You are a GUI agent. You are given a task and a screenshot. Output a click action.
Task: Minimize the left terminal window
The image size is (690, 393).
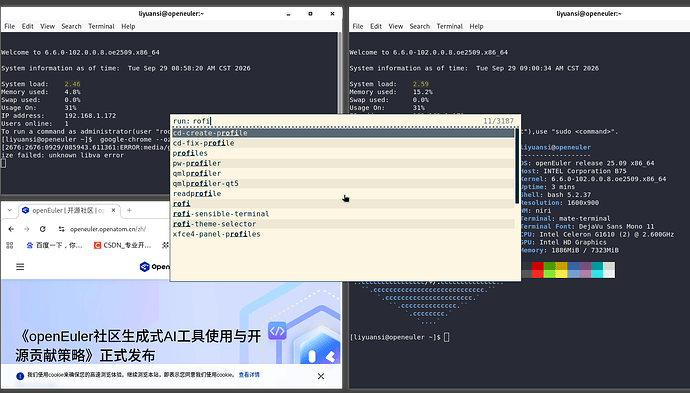[289, 14]
